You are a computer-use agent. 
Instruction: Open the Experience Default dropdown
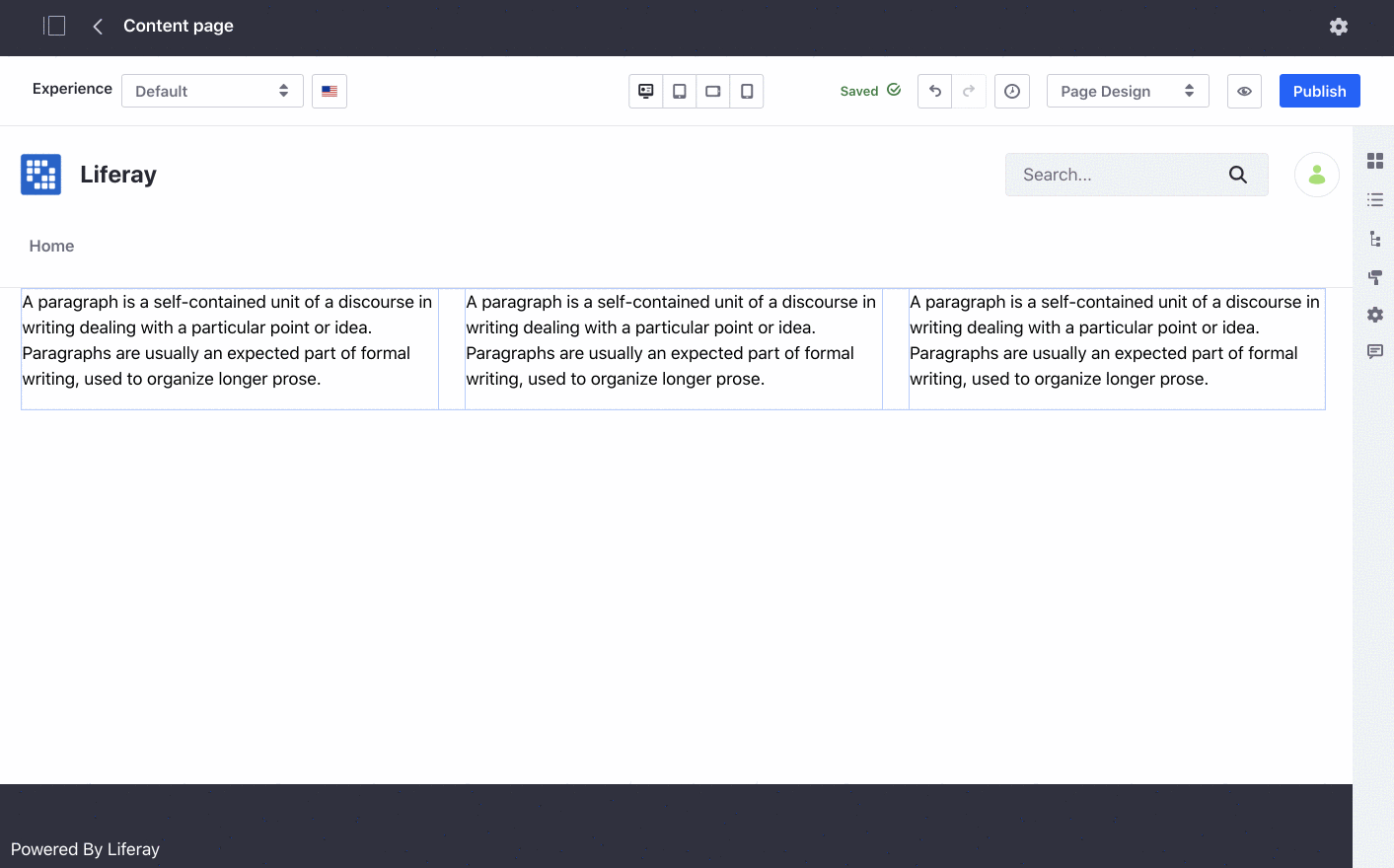click(212, 91)
